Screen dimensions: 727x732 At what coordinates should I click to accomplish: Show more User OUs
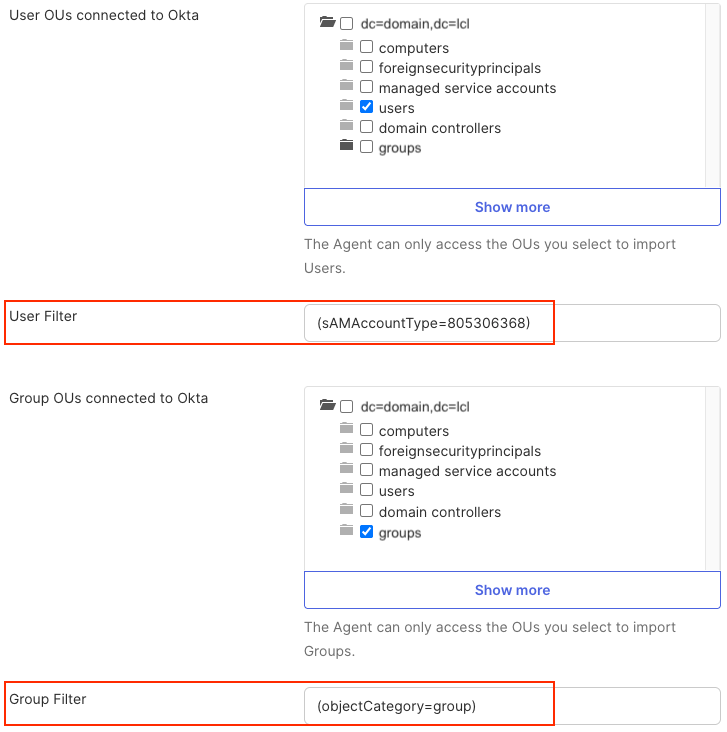pyautogui.click(x=512, y=207)
